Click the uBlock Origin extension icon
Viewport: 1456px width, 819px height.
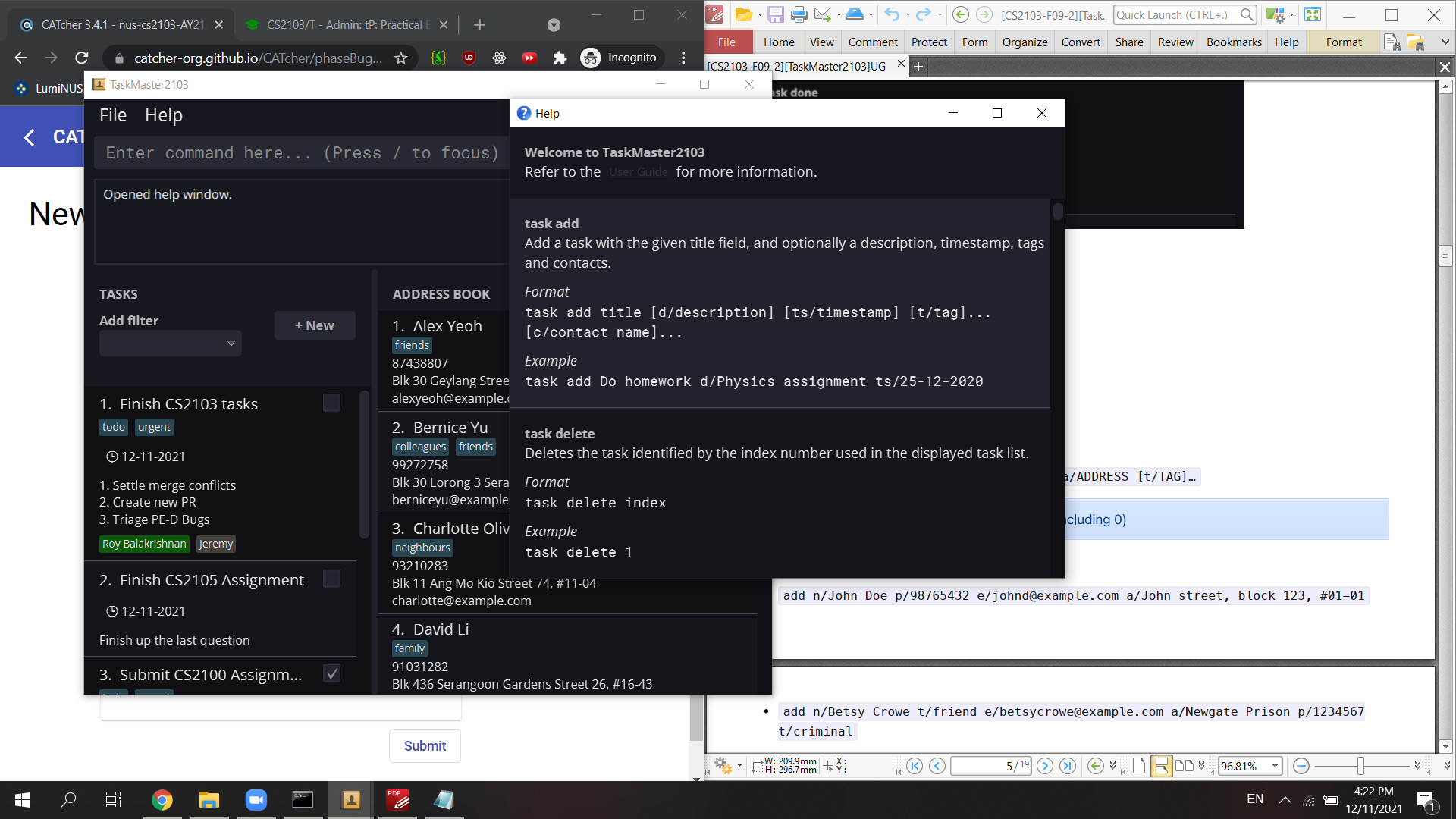point(469,58)
